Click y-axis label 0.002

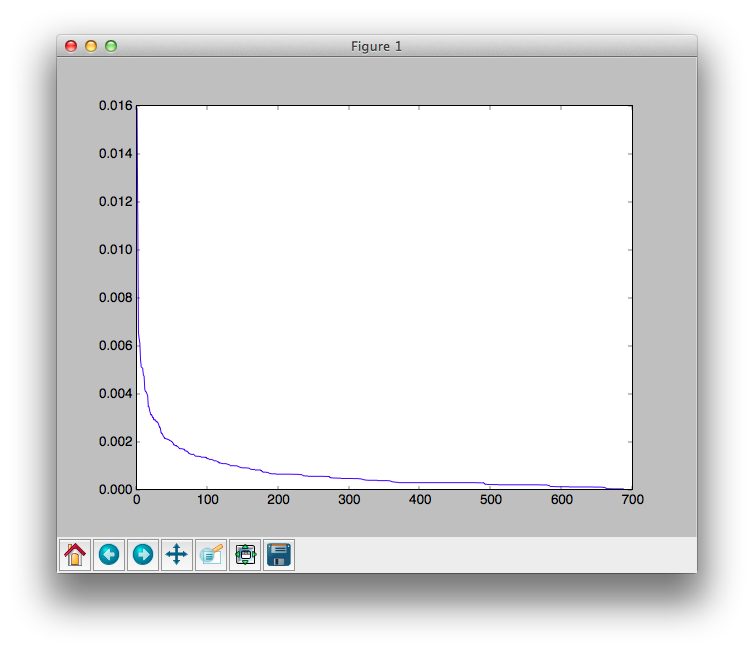[115, 442]
